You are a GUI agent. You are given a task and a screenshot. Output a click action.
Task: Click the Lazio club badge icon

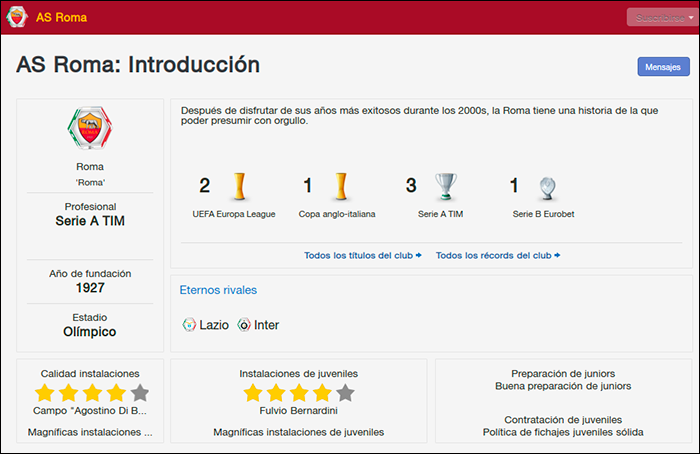pos(189,325)
